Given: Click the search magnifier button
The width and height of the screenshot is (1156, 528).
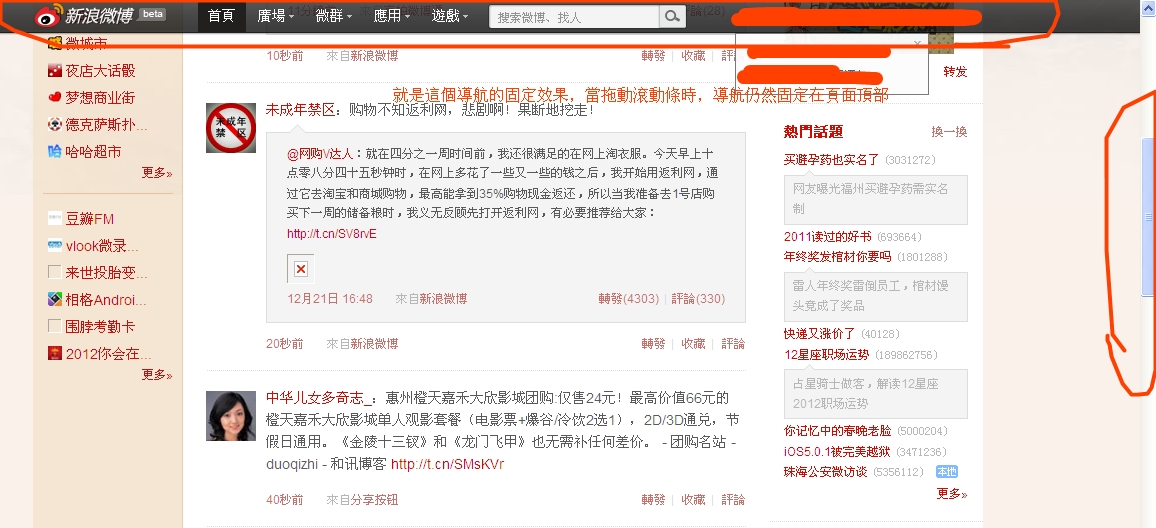Looking at the screenshot, I should click(672, 16).
